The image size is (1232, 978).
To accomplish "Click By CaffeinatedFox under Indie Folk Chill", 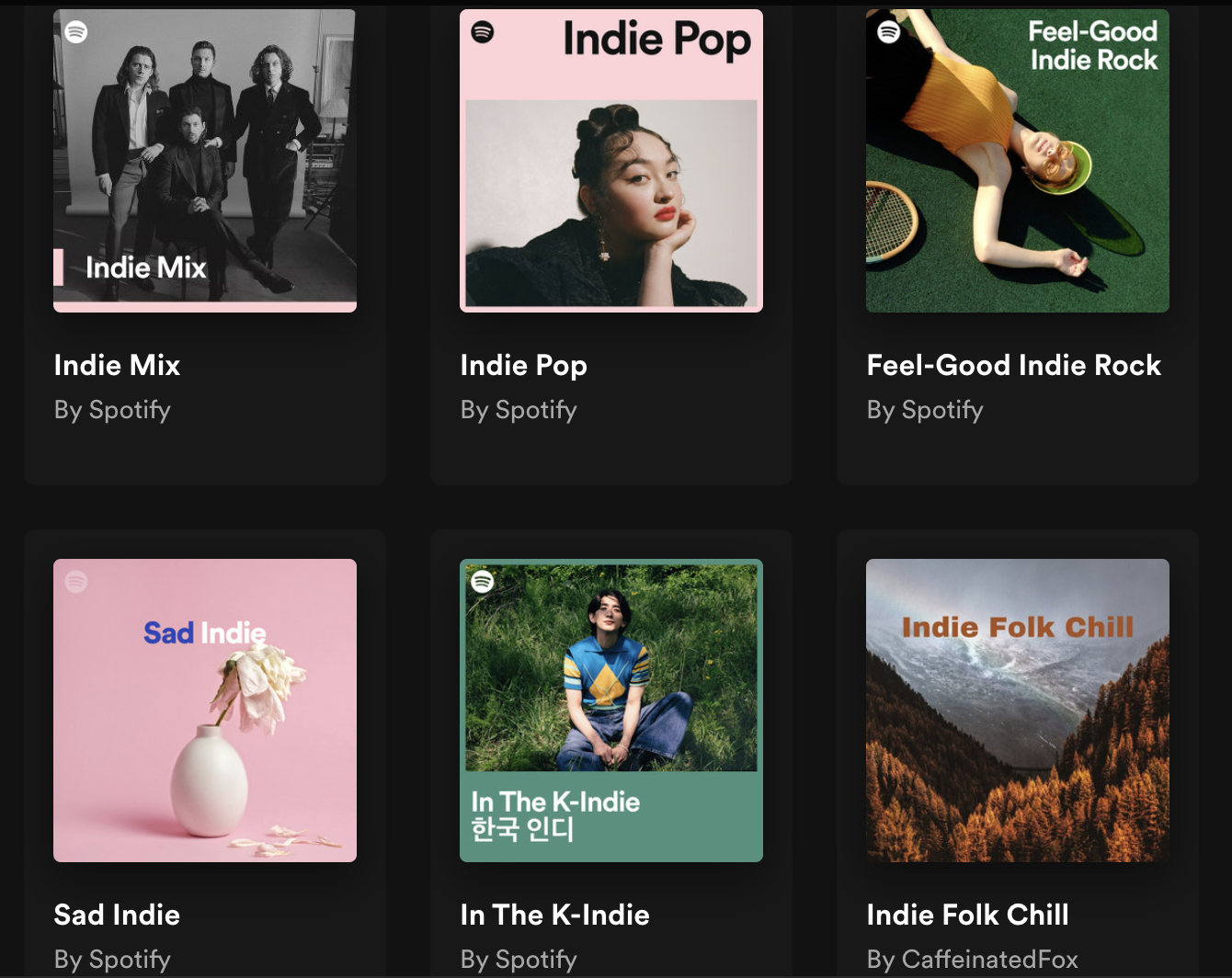I will (x=972, y=960).
